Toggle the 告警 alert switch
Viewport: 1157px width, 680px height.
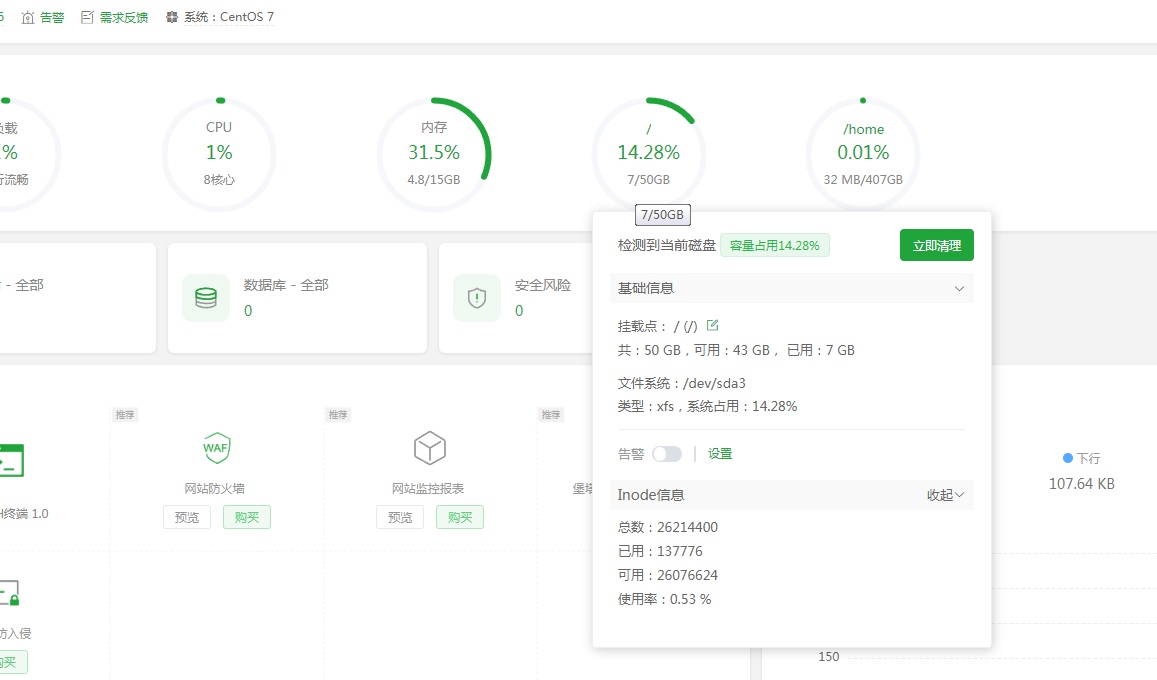[x=667, y=454]
